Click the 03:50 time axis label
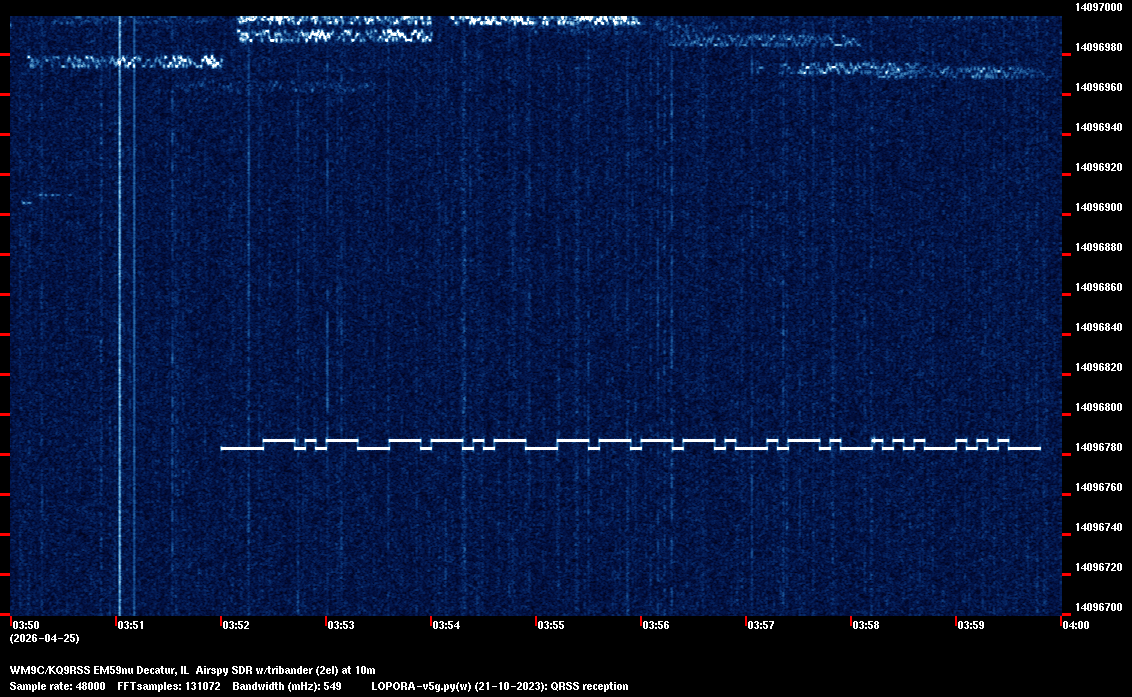This screenshot has height=697, width=1132. [25, 625]
